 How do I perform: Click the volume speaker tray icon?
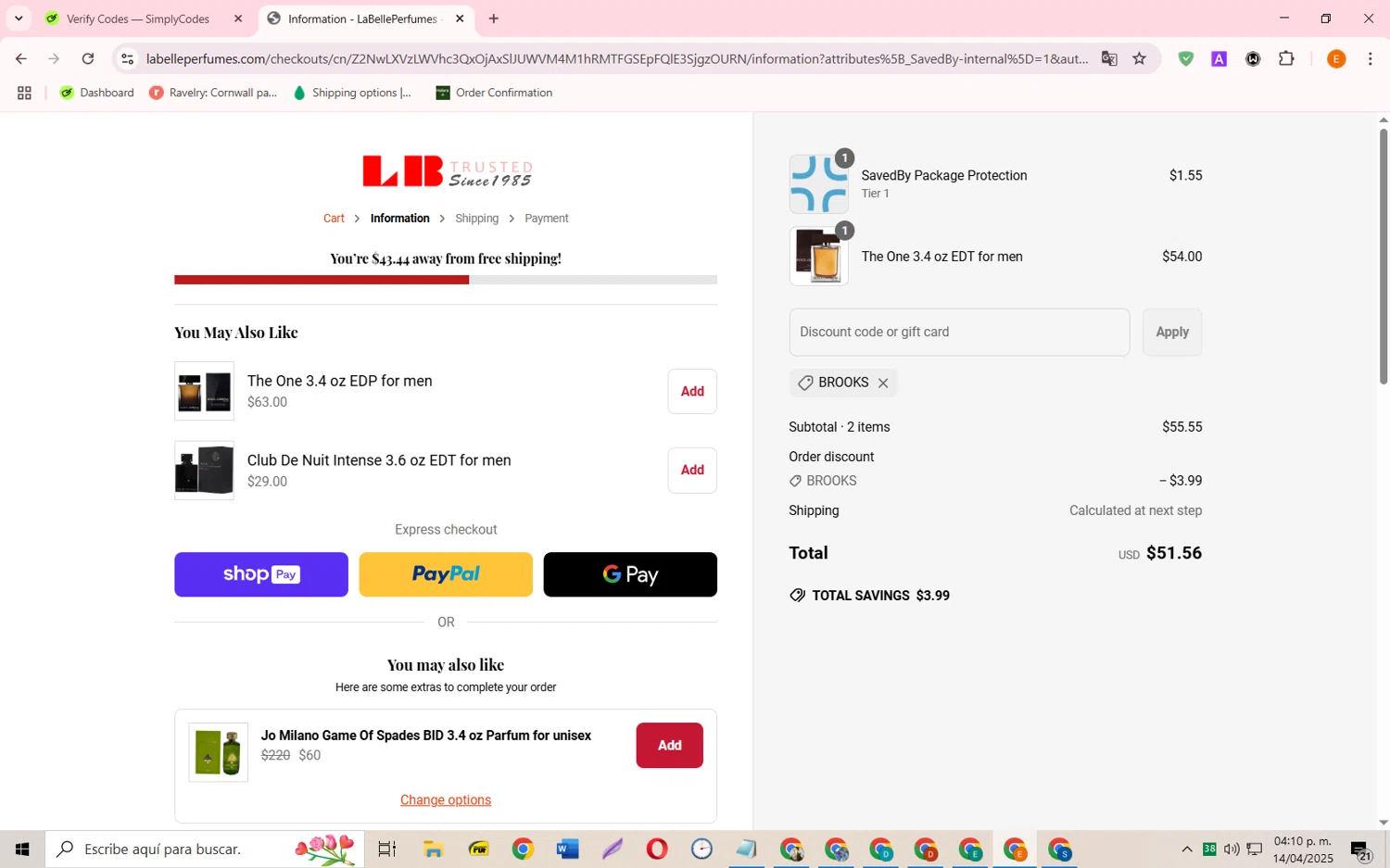tap(1232, 849)
